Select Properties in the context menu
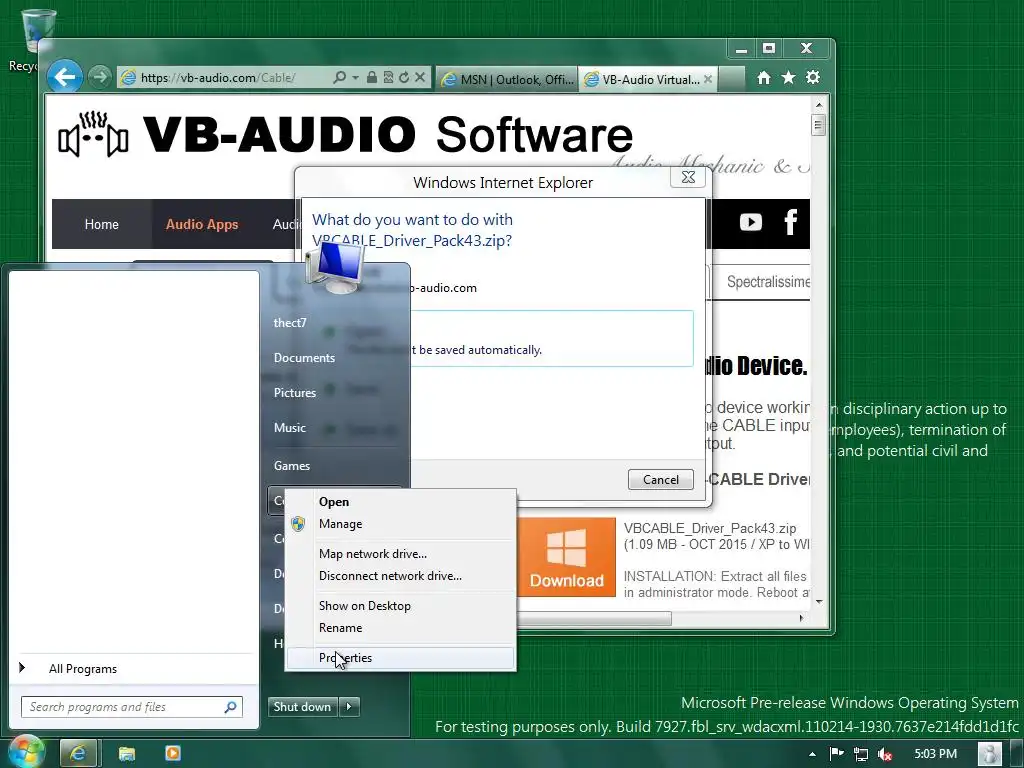This screenshot has height=768, width=1024. tap(400, 658)
